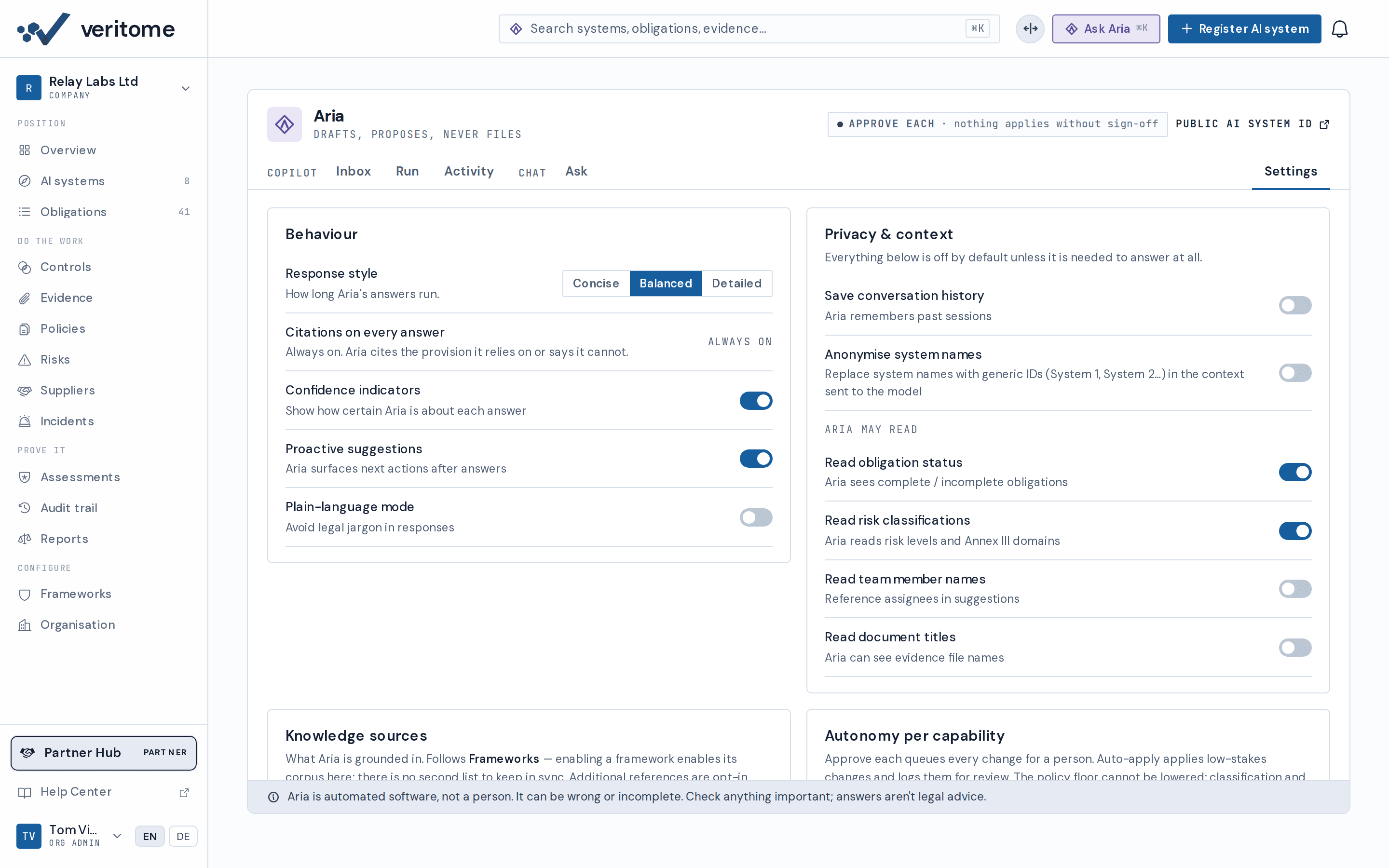1389x868 pixels.
Task: Click Obligations count 41
Action: pos(184,212)
